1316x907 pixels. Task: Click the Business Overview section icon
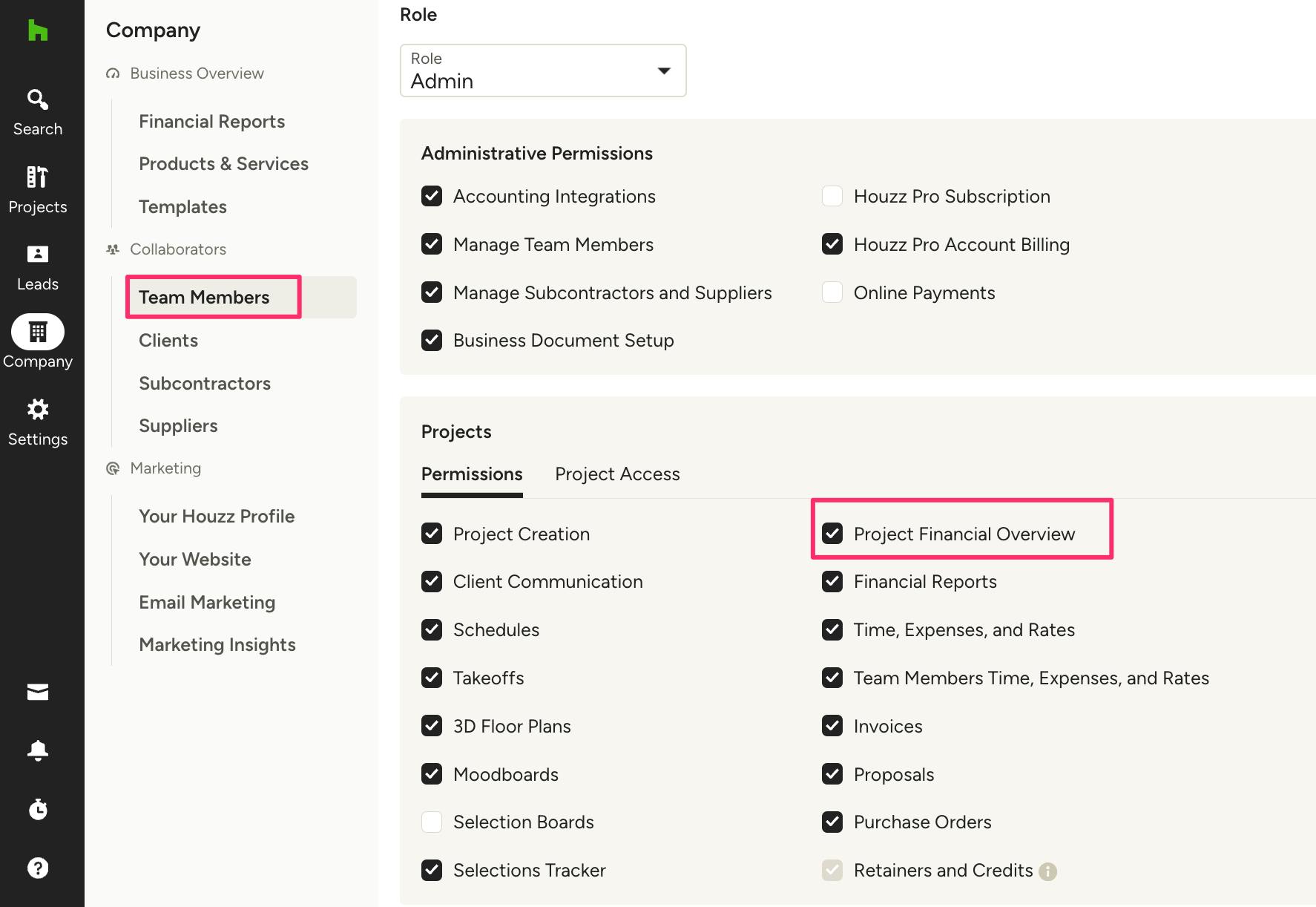[113, 73]
